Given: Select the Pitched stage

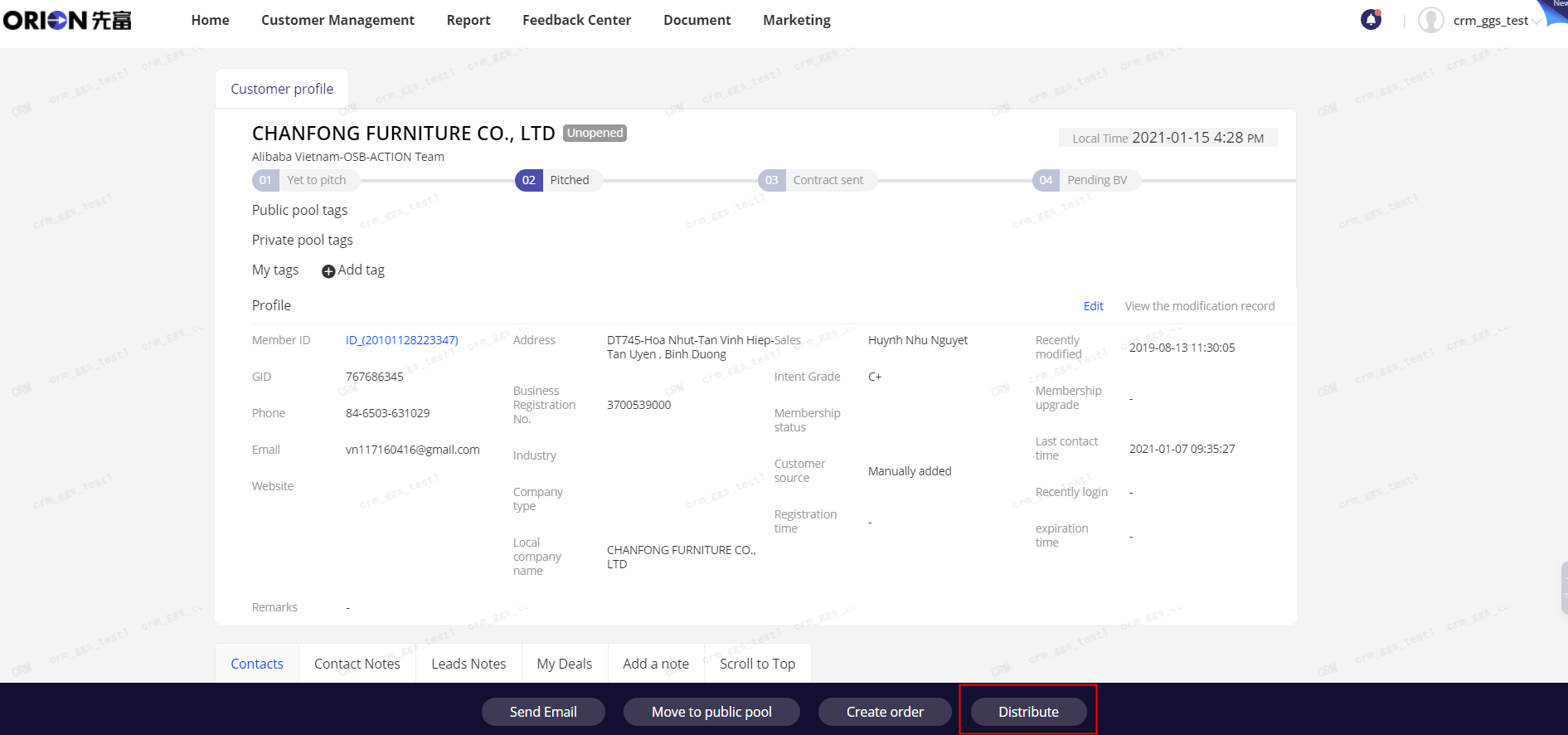Looking at the screenshot, I should click(559, 180).
